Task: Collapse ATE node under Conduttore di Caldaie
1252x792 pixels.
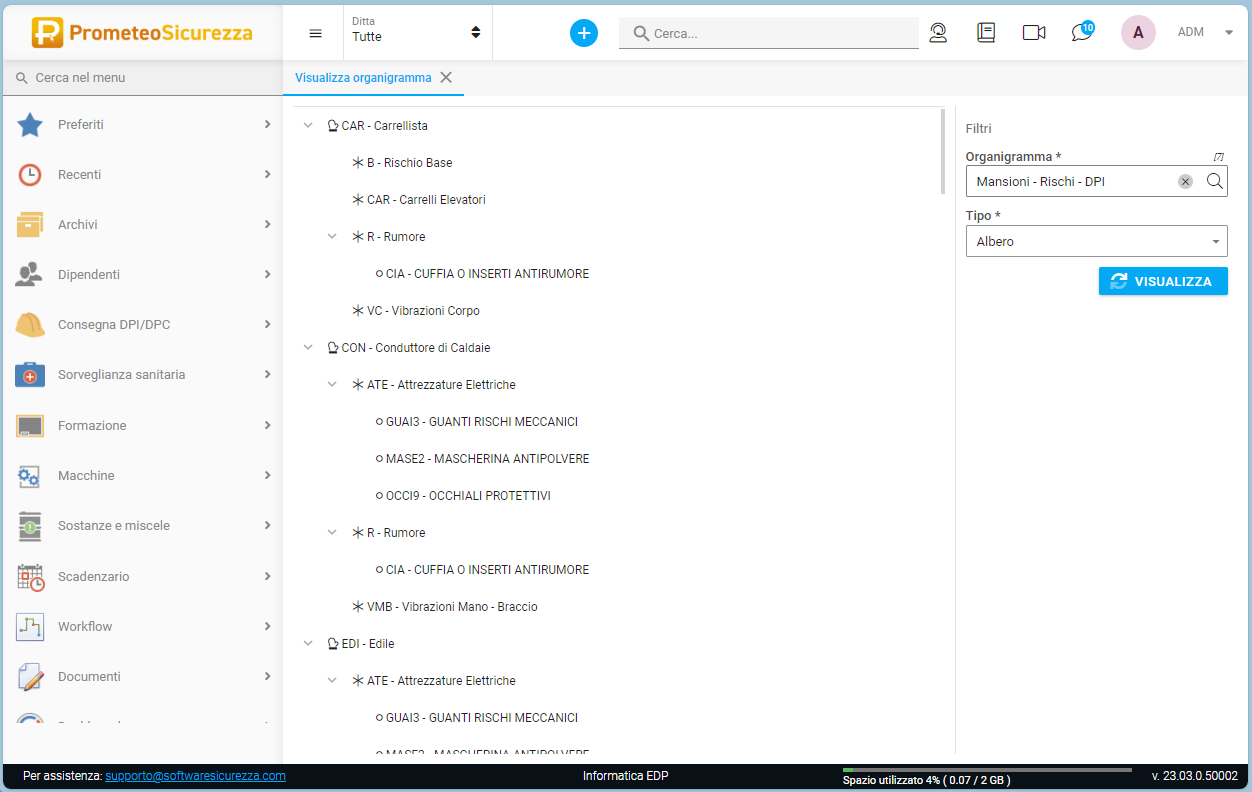Action: [x=333, y=385]
